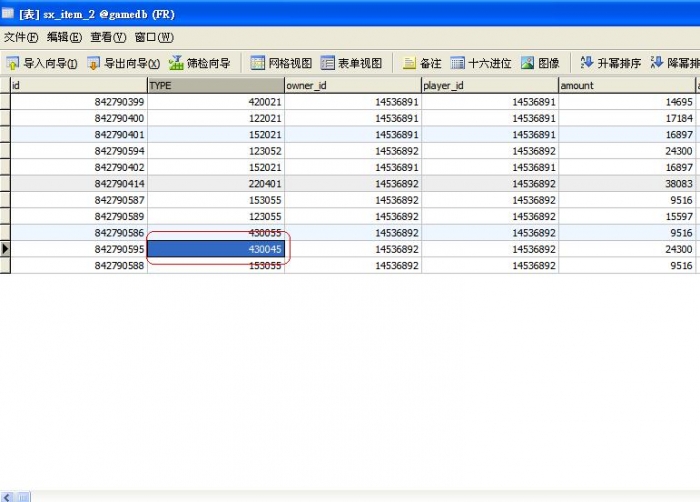Screen dimensions: 700x502
Task: Switch to Grid View (网格视图) icon
Action: (x=258, y=63)
